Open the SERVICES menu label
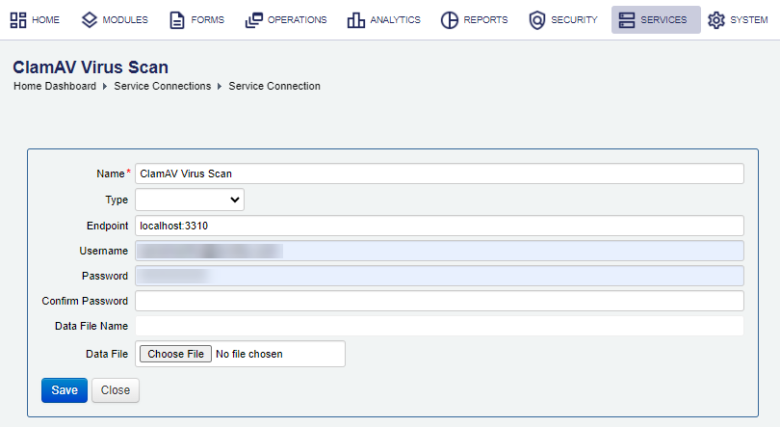This screenshot has height=427, width=780. pyautogui.click(x=664, y=20)
